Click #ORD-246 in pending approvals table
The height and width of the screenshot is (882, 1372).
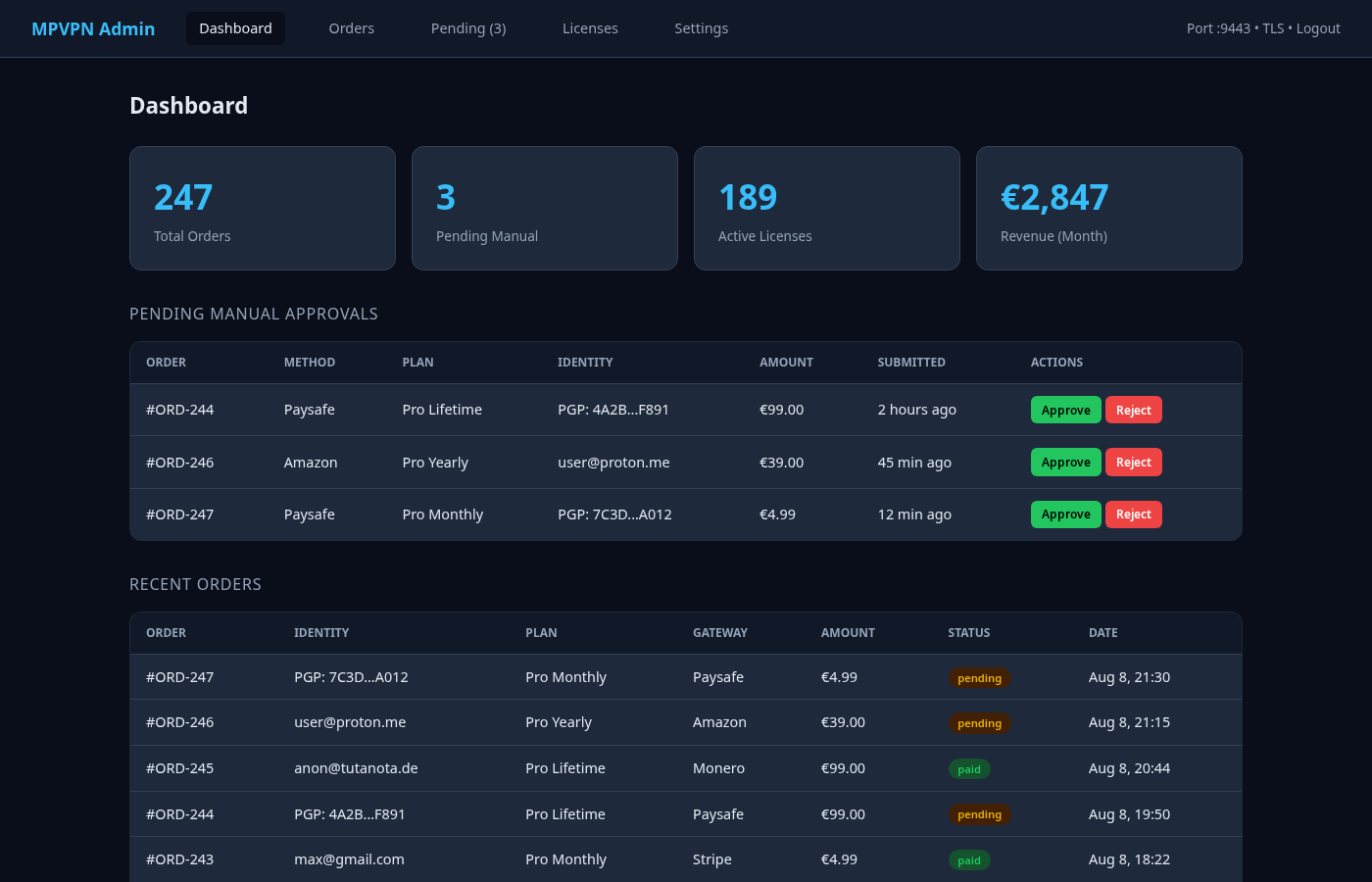point(180,463)
